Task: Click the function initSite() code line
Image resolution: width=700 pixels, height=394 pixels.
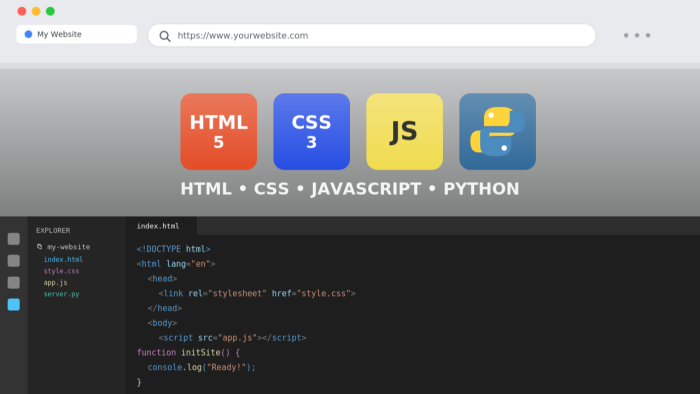Action: coord(188,353)
